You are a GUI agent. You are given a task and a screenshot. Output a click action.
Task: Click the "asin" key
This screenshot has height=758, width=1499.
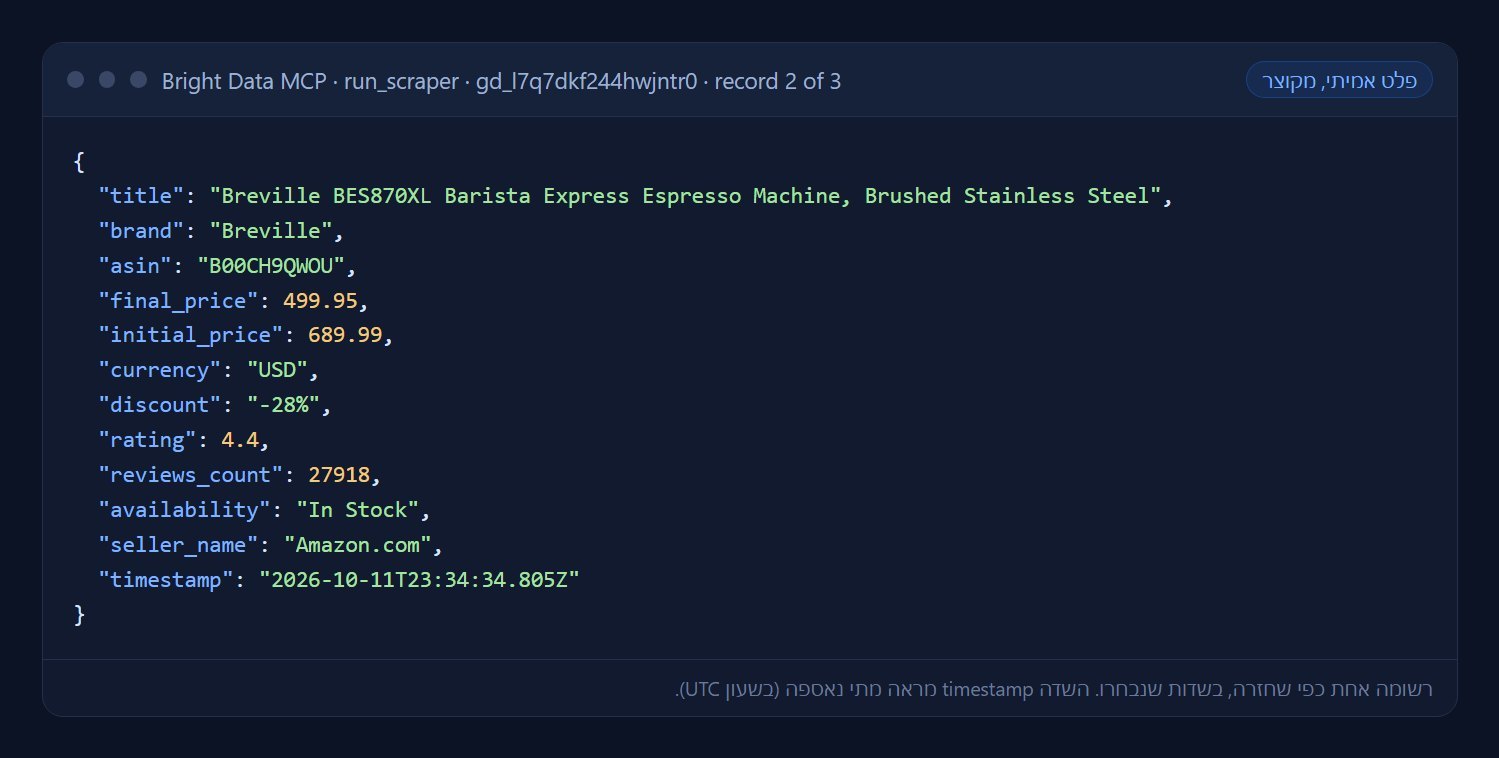(x=135, y=266)
